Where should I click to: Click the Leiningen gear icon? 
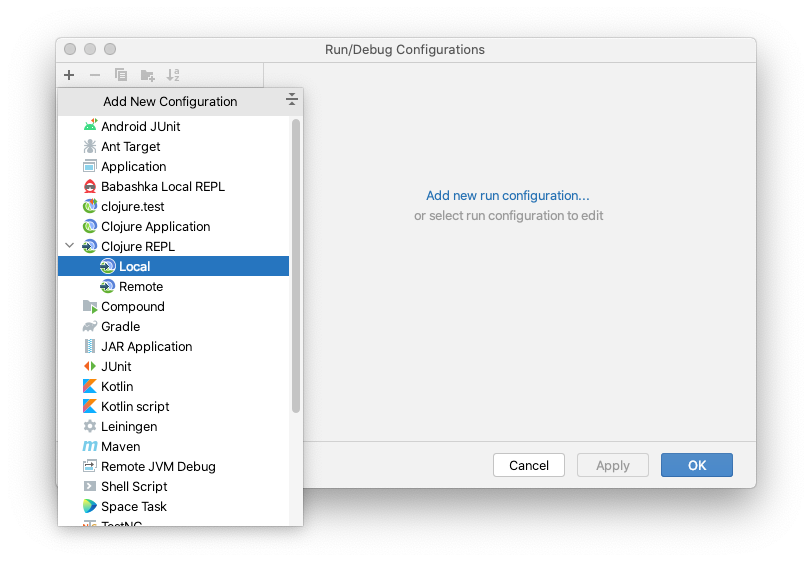(x=90, y=426)
